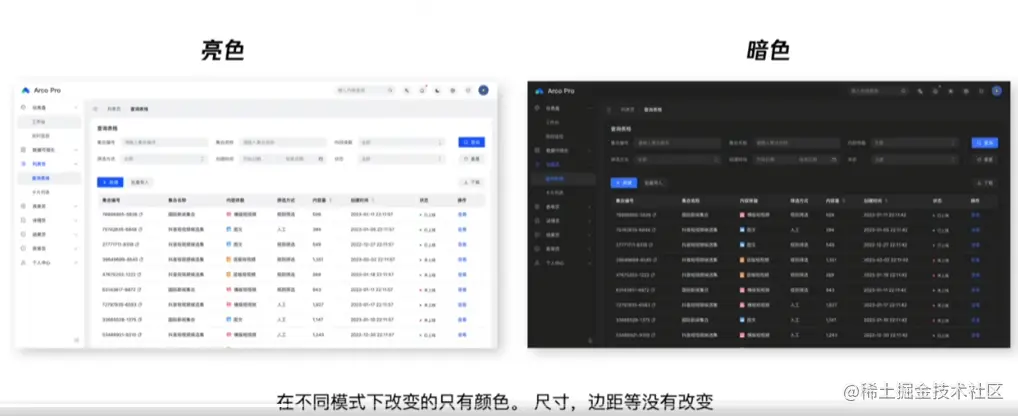Expand 个人中心 chevron in dark sidebar
This screenshot has width=1018, height=416.
coord(590,263)
